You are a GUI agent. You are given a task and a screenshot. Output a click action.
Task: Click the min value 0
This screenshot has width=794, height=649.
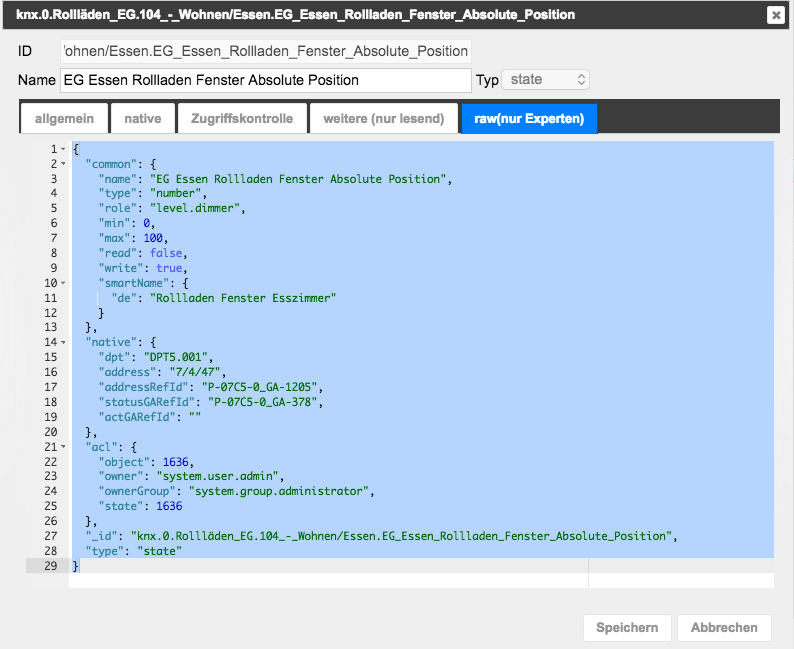(x=146, y=223)
